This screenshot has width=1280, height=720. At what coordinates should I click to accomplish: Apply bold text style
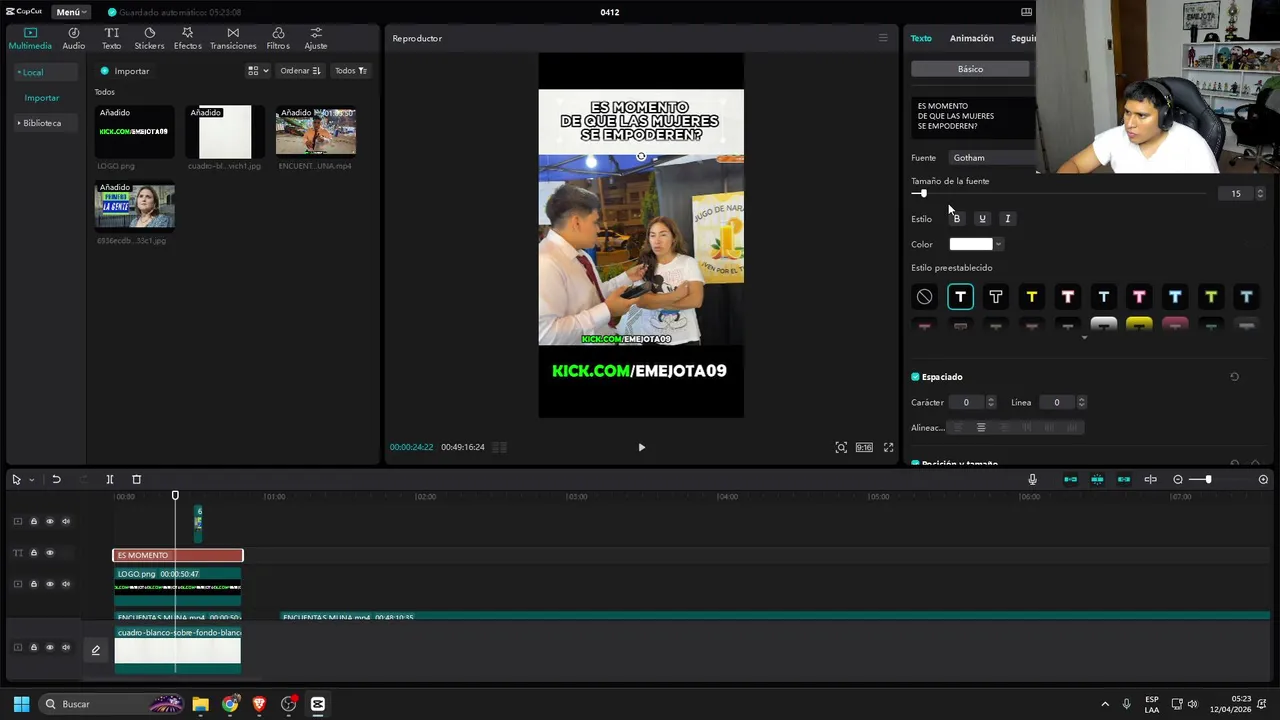(x=956, y=219)
